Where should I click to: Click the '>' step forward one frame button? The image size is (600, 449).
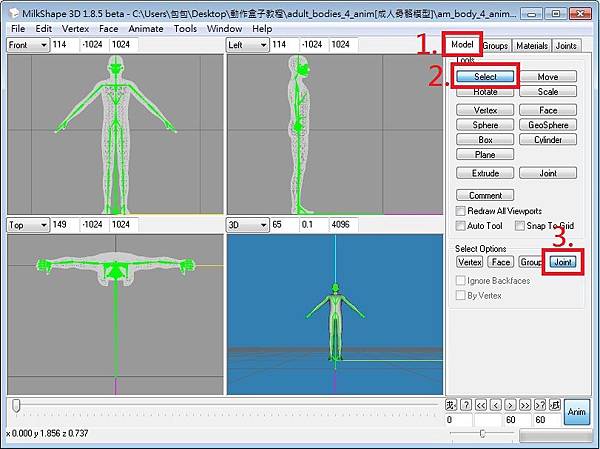pyautogui.click(x=510, y=405)
